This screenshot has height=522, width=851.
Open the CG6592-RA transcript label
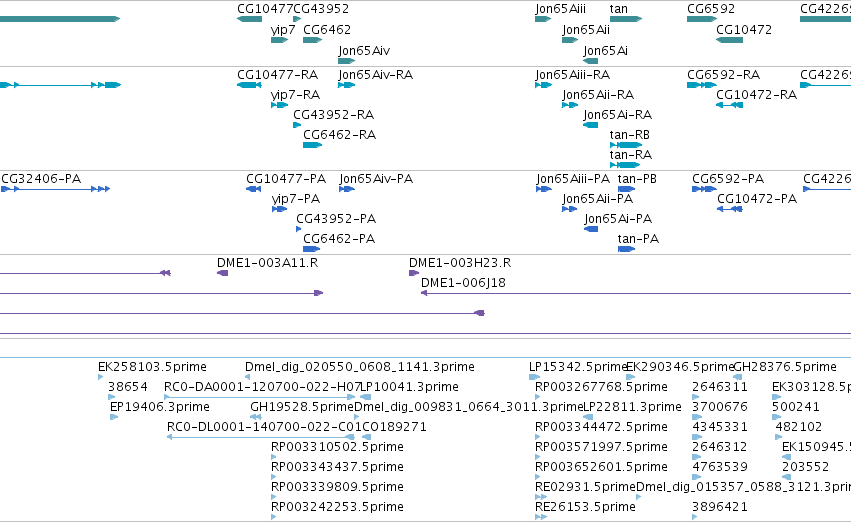pos(723,75)
